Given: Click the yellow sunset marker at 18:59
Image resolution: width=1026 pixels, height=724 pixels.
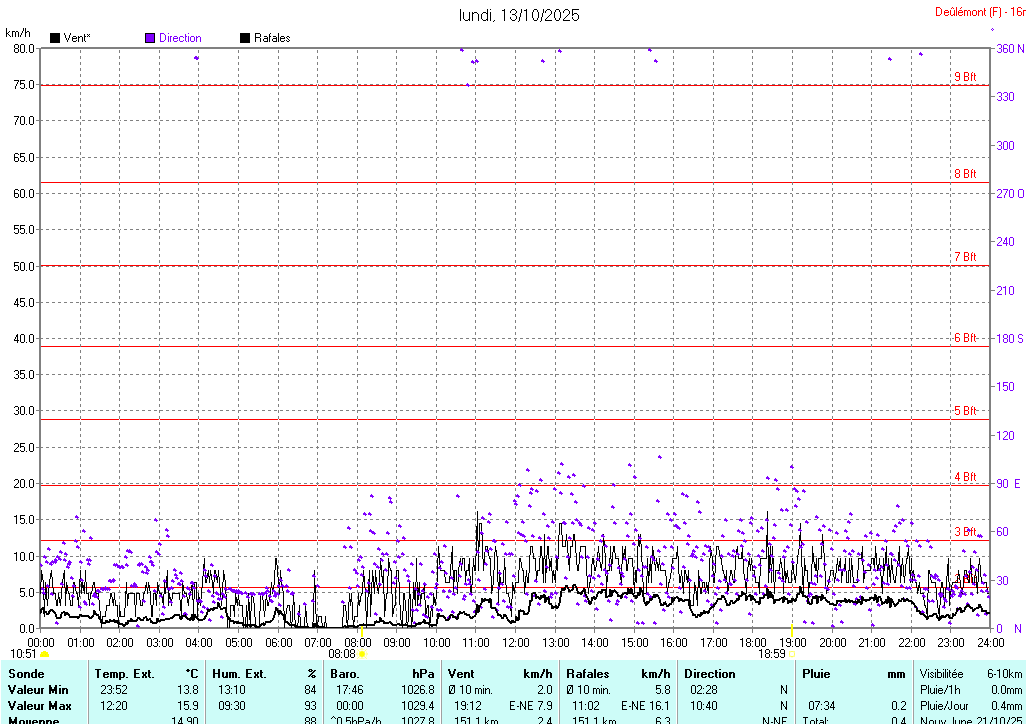Looking at the screenshot, I should (x=792, y=653).
